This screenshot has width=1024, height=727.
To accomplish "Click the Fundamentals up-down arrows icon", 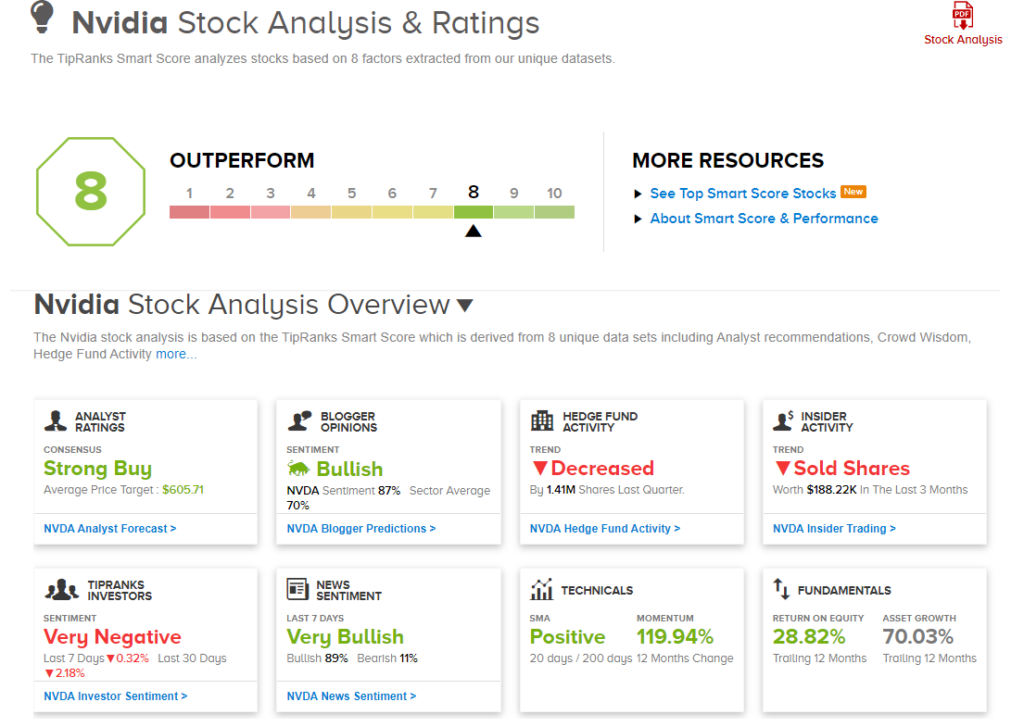I will coord(783,589).
